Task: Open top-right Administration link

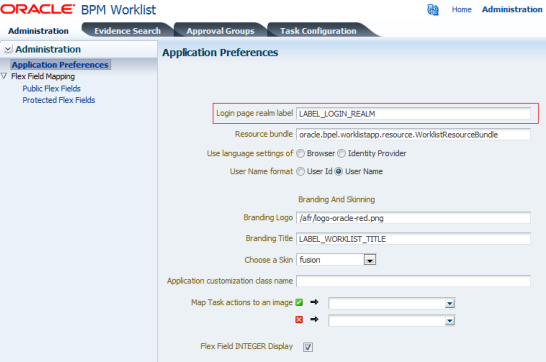Action: click(512, 9)
